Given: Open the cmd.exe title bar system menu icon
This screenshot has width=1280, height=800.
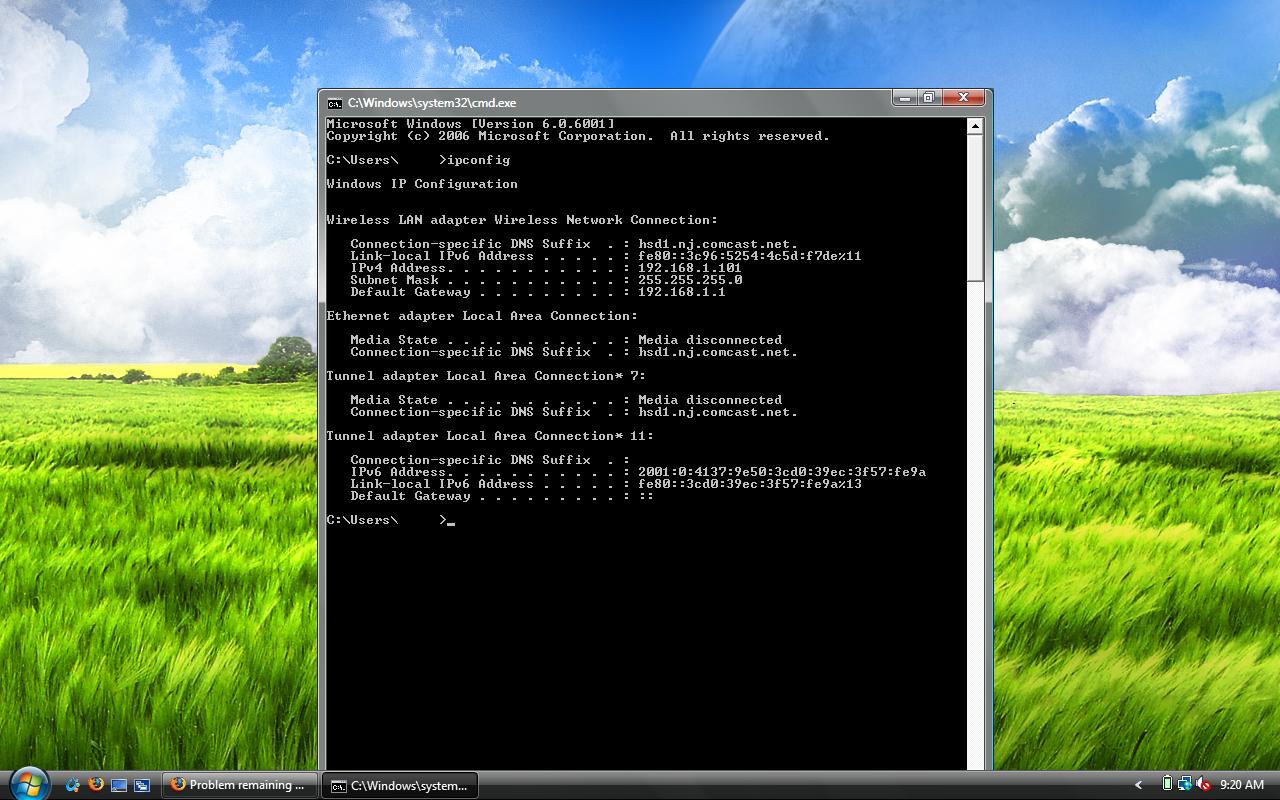Looking at the screenshot, I should pos(335,103).
